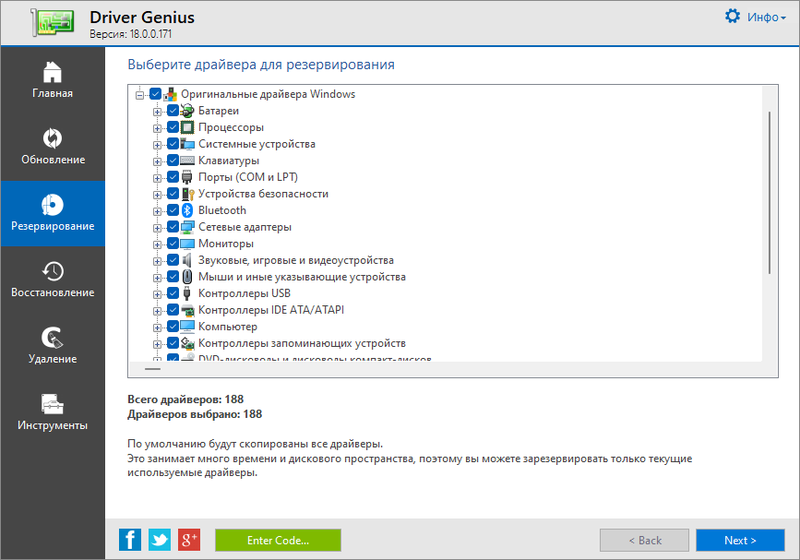Click the horizontal scrollbar thumb in list

point(153,369)
